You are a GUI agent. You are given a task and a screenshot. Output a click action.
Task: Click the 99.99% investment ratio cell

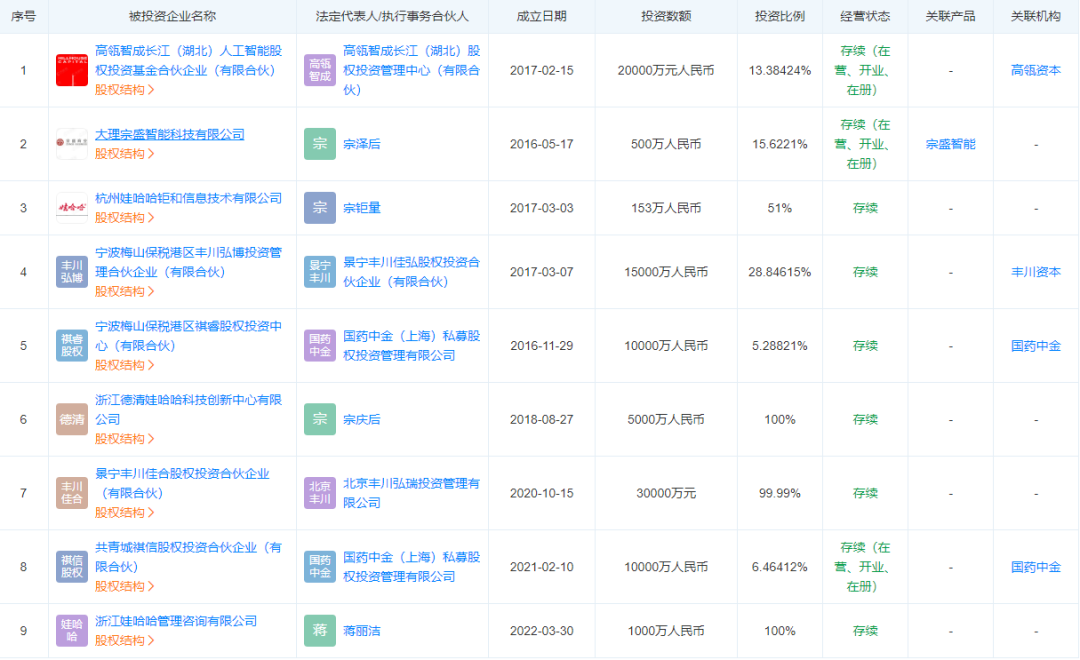(780, 493)
